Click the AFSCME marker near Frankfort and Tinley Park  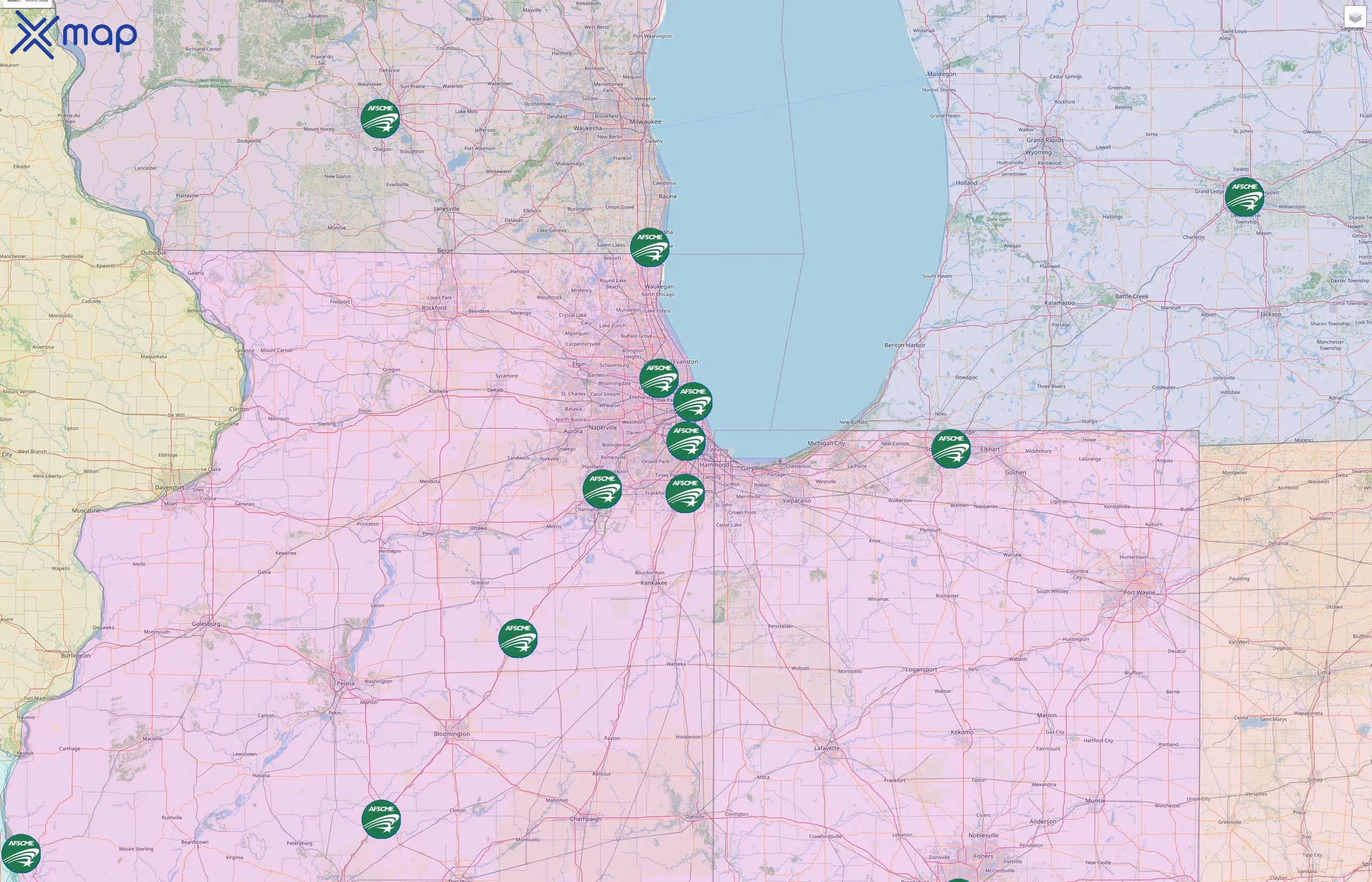[685, 494]
